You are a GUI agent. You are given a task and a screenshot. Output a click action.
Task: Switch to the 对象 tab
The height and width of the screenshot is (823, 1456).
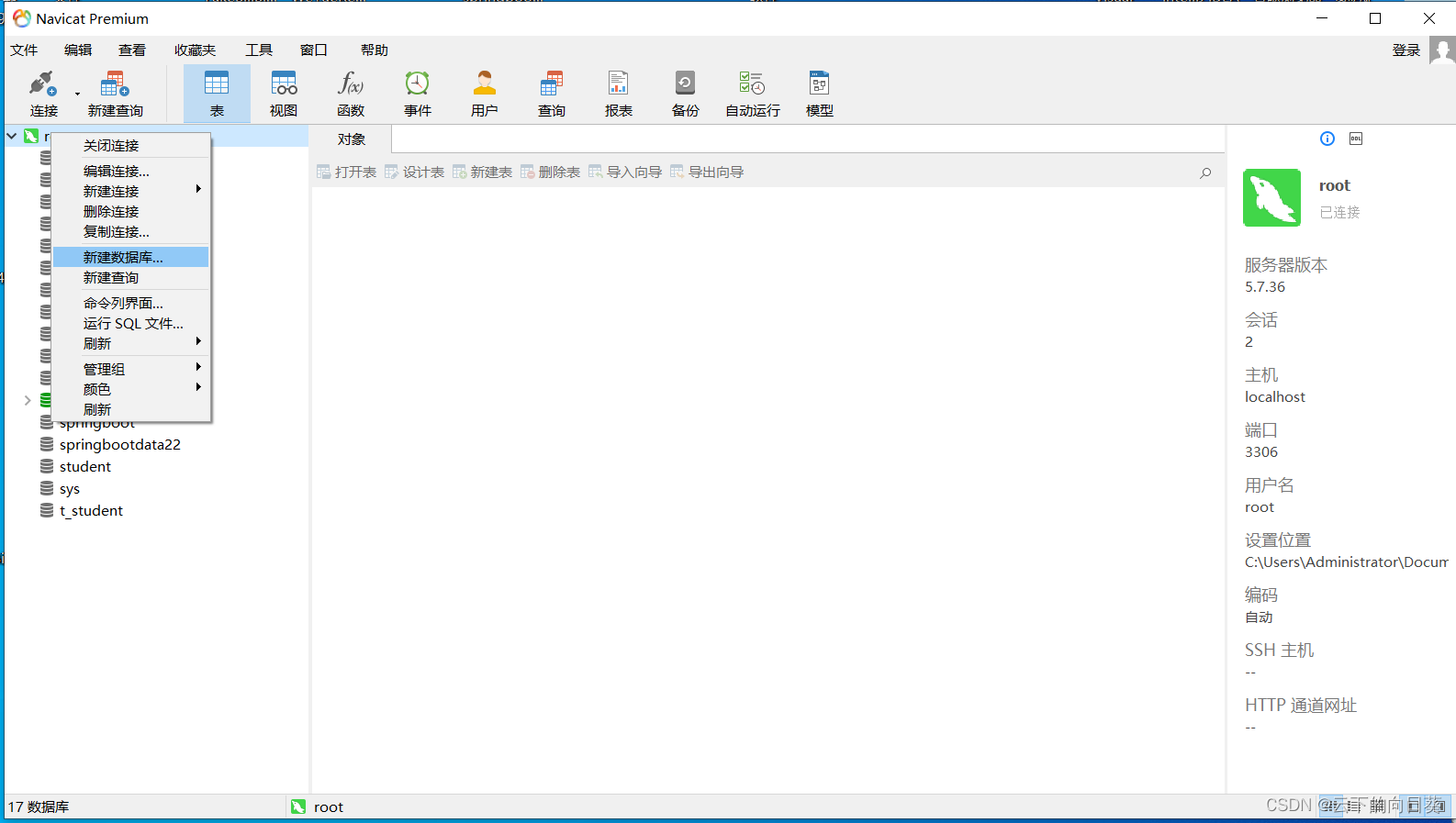[352, 139]
